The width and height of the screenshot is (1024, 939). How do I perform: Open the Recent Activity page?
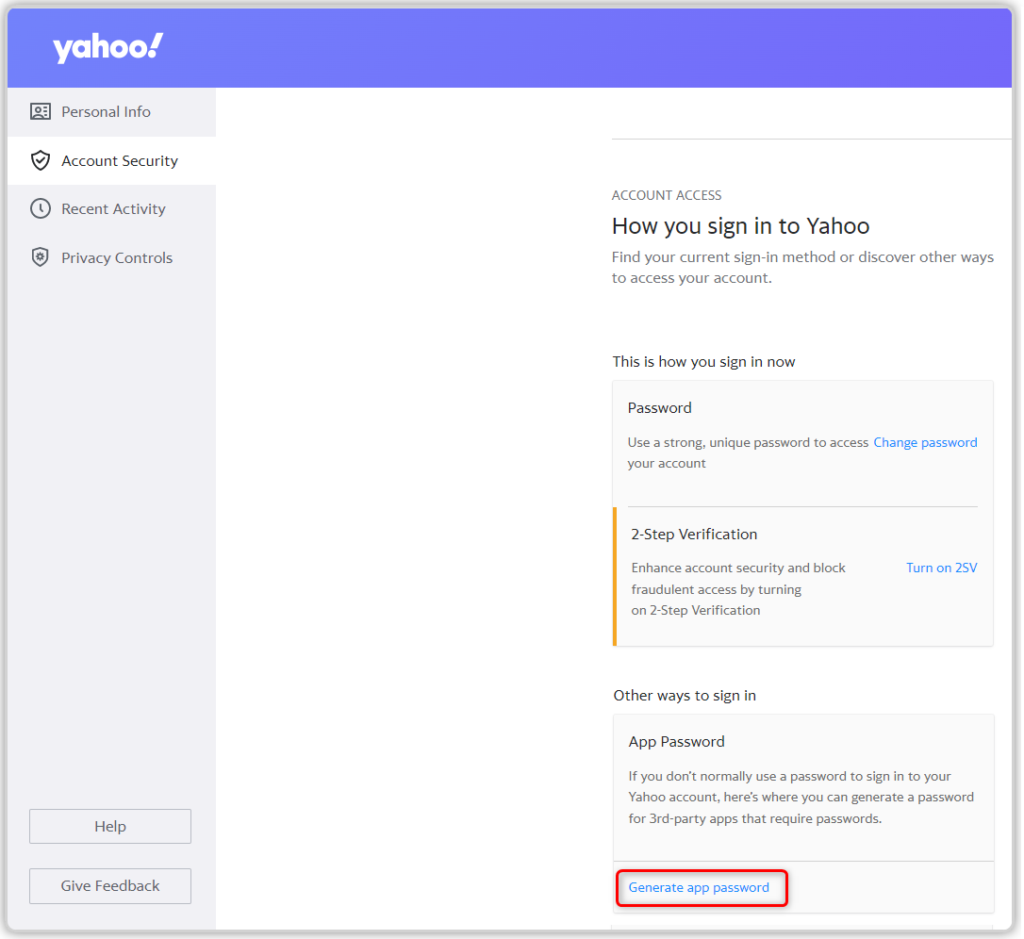pyautogui.click(x=113, y=208)
